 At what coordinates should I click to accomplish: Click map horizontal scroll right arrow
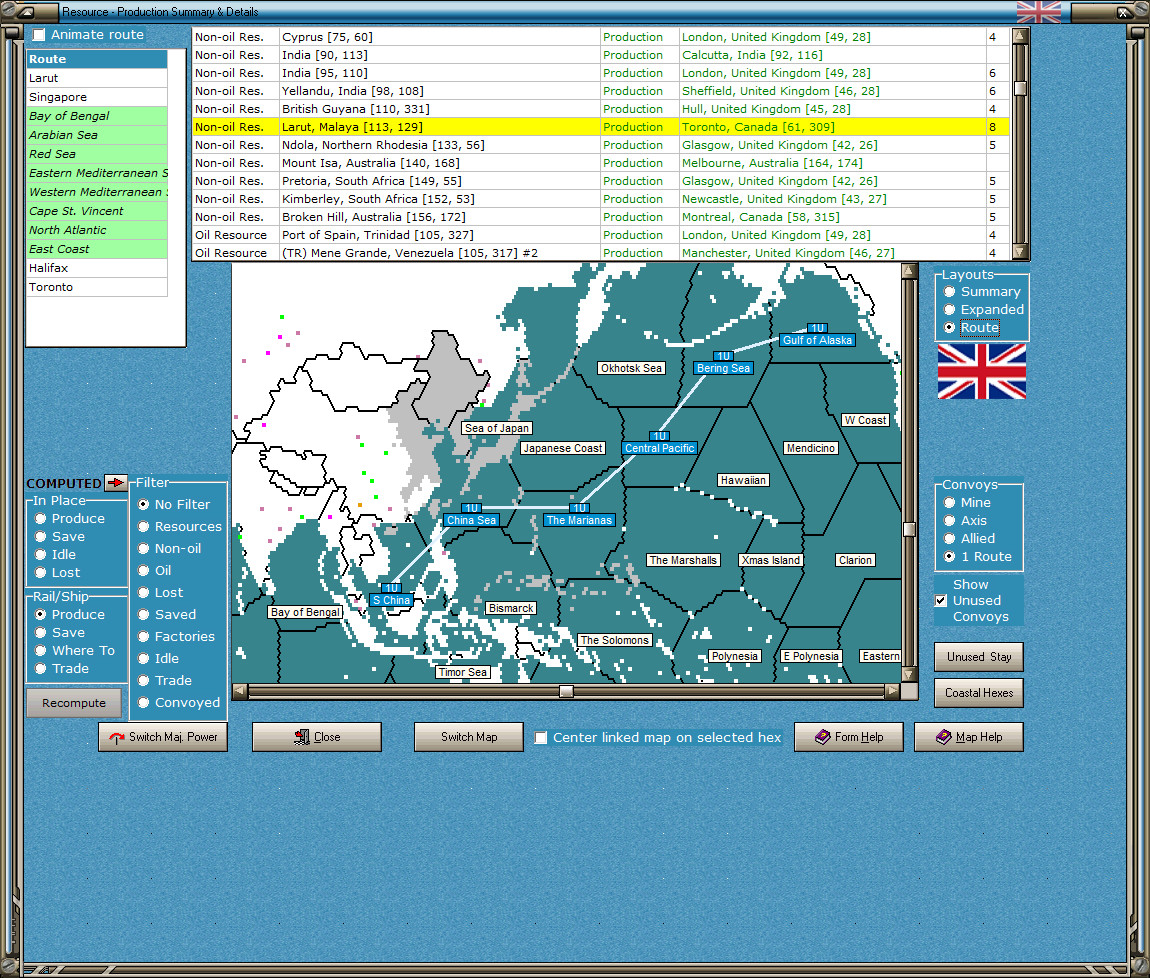[x=892, y=690]
